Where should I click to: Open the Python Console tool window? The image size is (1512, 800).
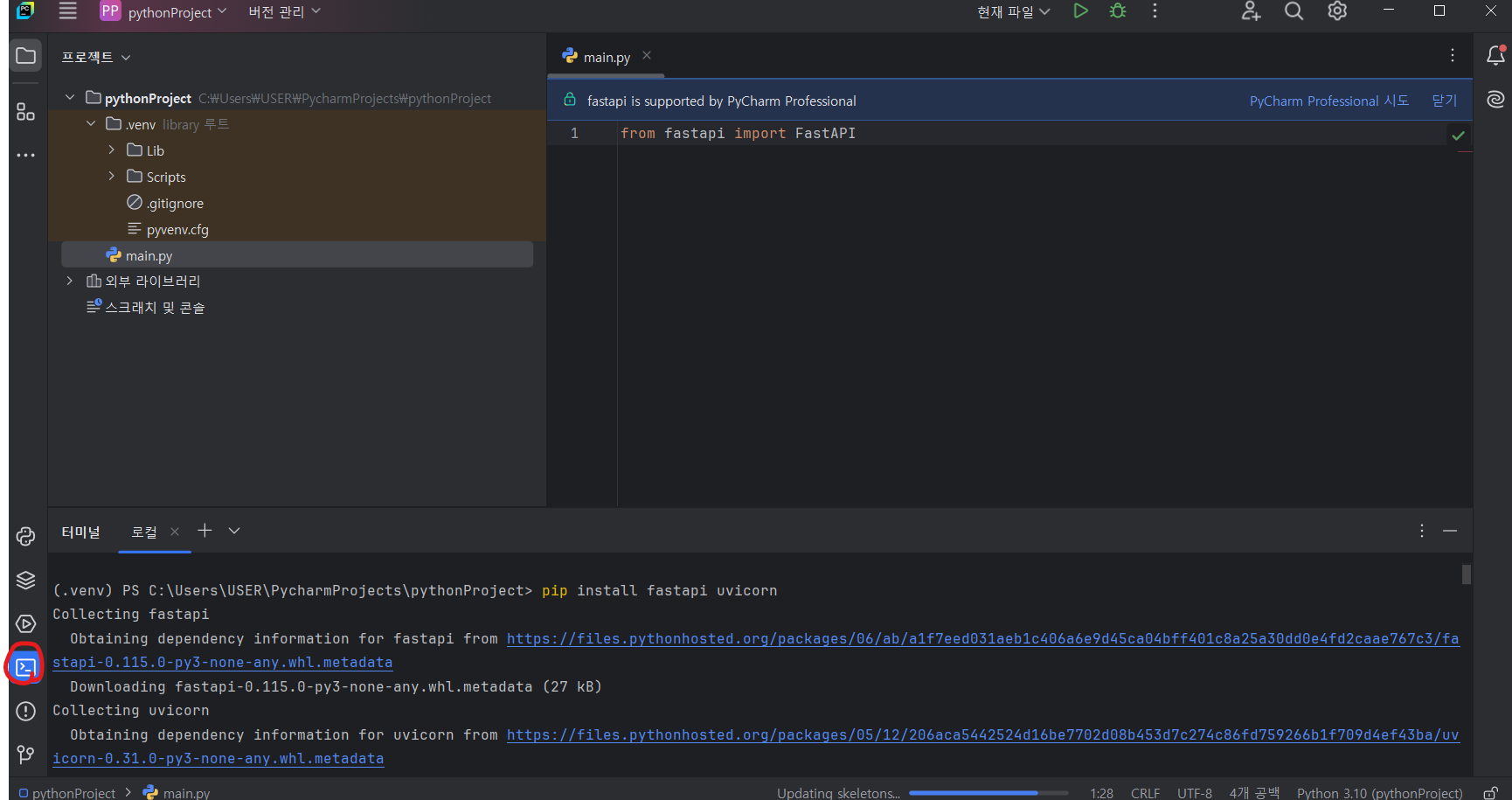[x=26, y=536]
